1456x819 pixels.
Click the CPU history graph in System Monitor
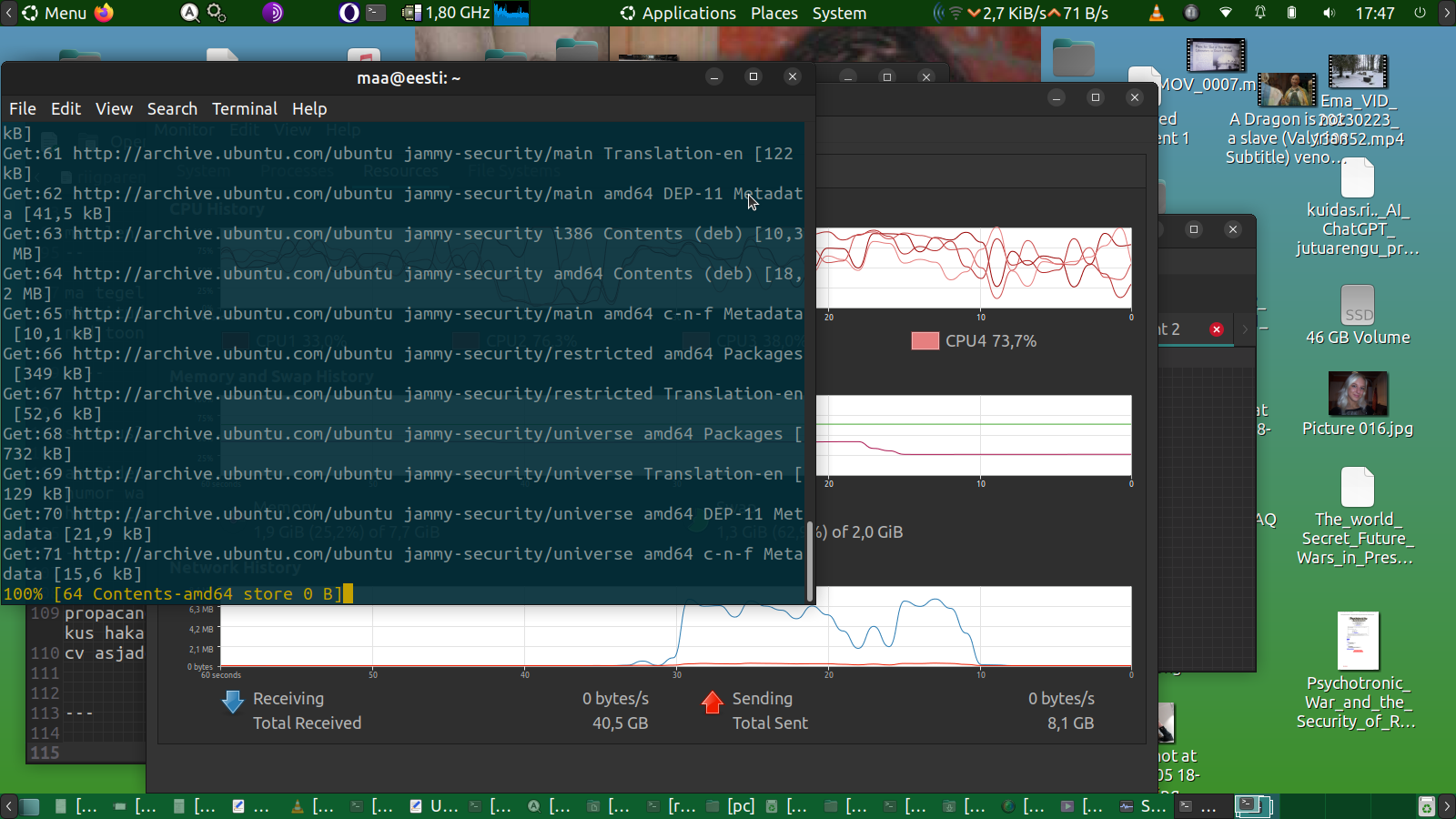pyautogui.click(x=974, y=268)
